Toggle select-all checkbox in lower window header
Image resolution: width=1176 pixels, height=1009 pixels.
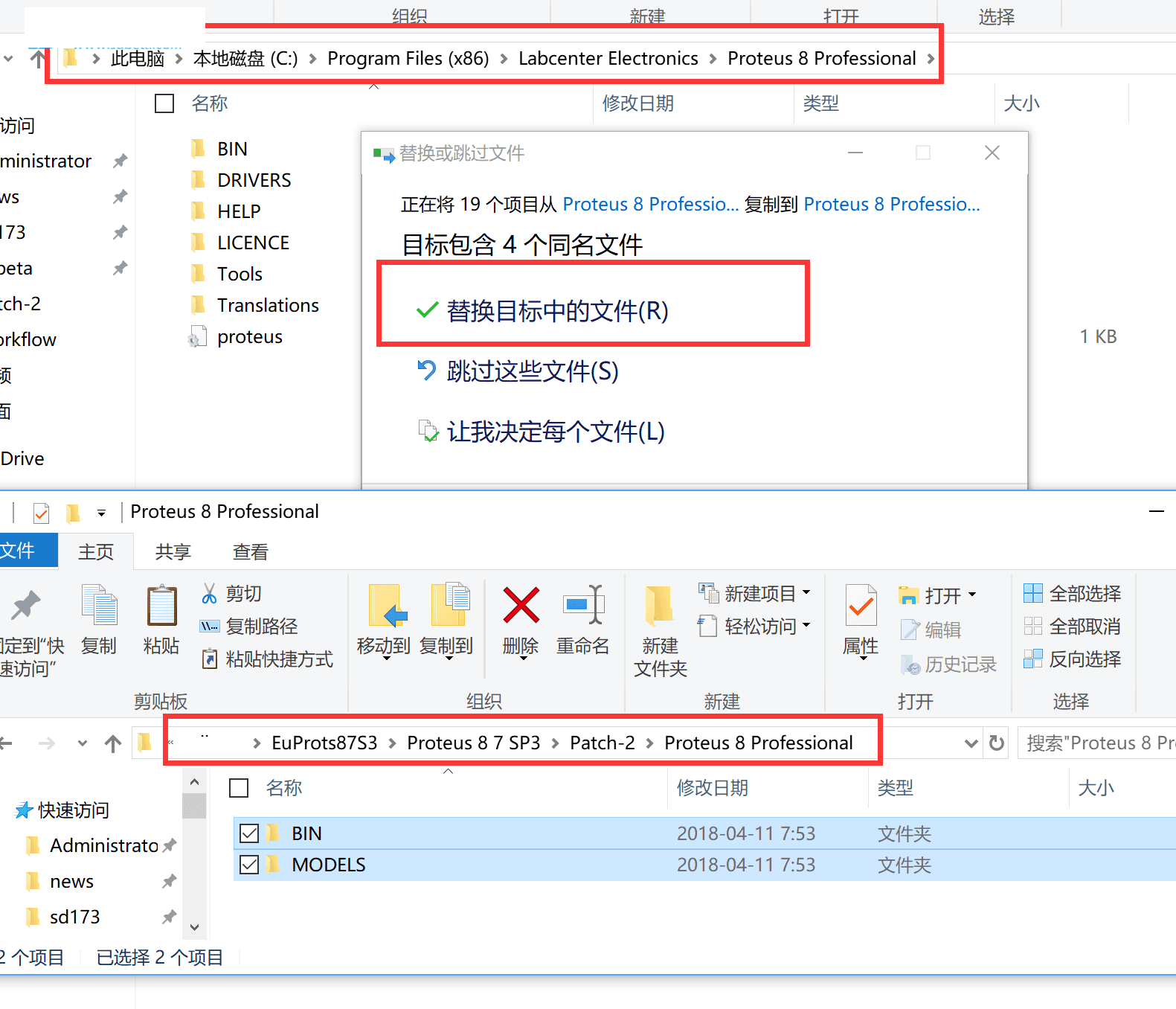pos(239,787)
